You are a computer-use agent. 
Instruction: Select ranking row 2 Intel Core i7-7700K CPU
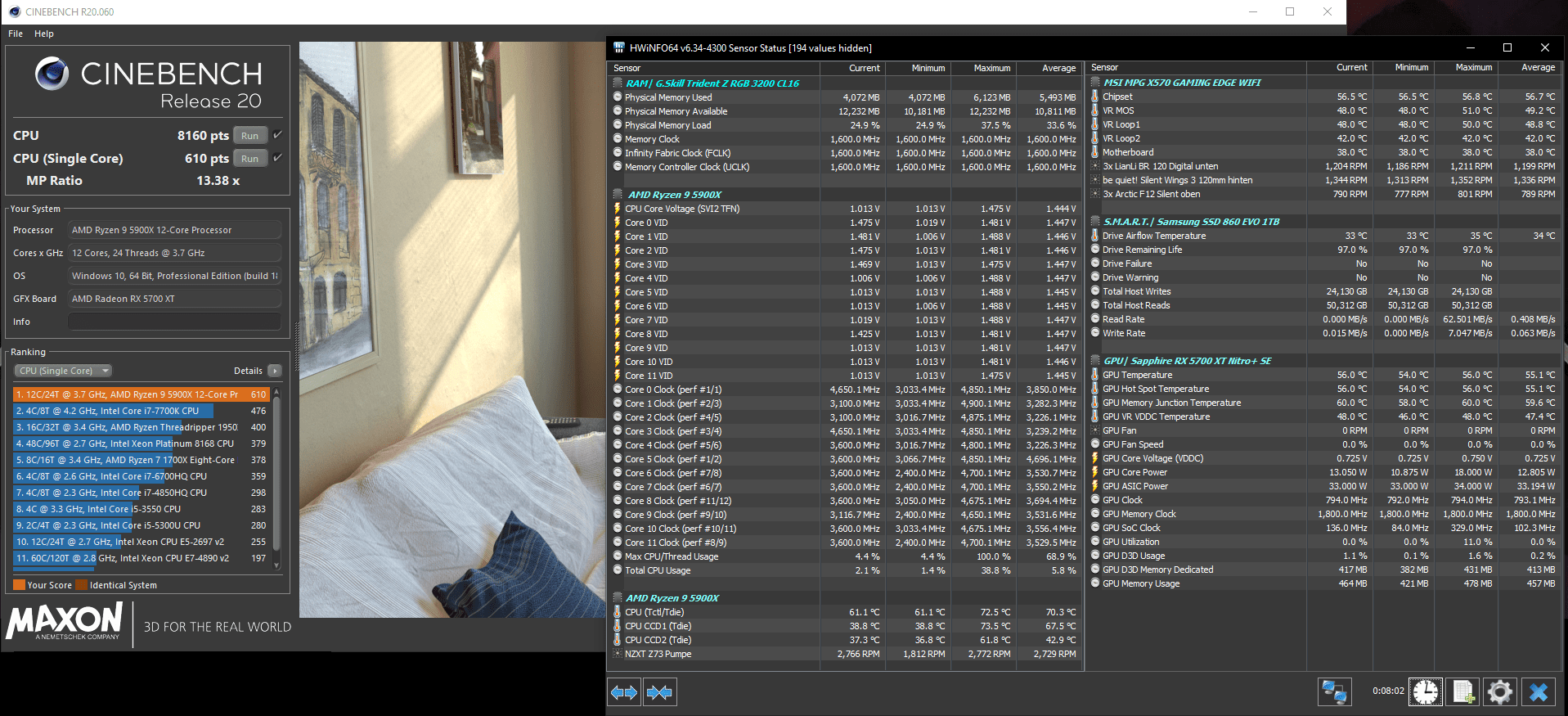coord(142,411)
